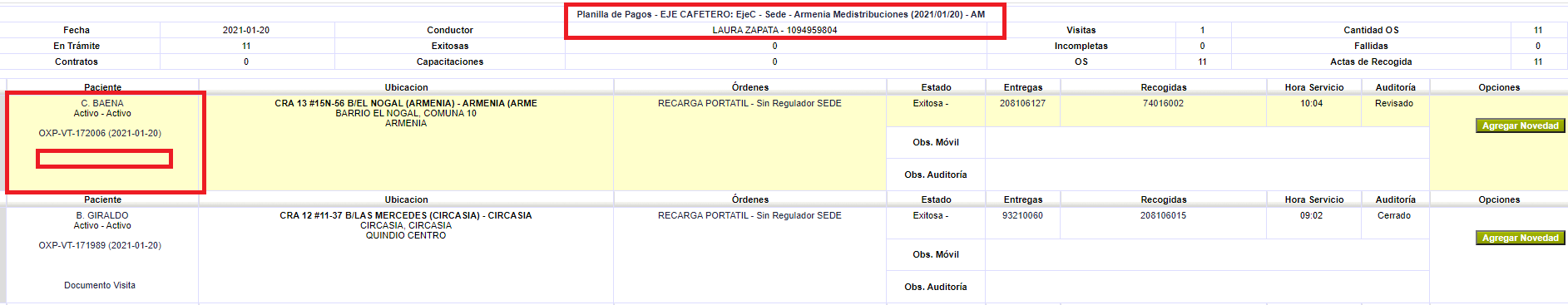Click the Planilla de Pagos title header

click(780, 14)
